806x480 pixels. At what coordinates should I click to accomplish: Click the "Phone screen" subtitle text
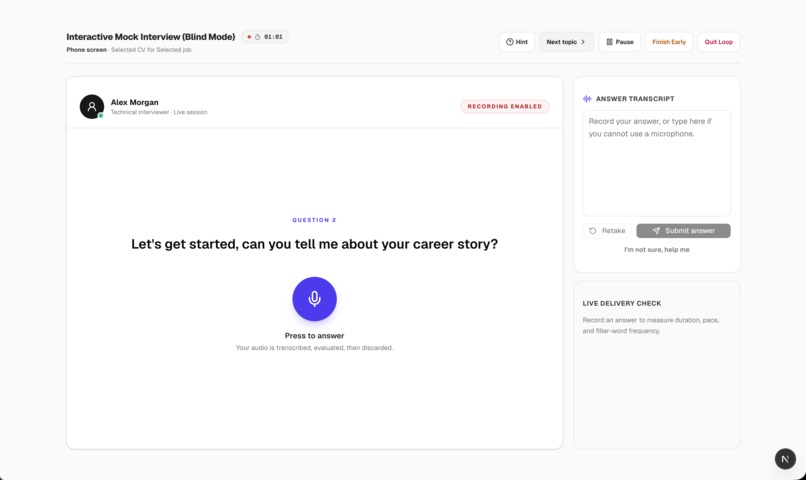pyautogui.click(x=86, y=50)
